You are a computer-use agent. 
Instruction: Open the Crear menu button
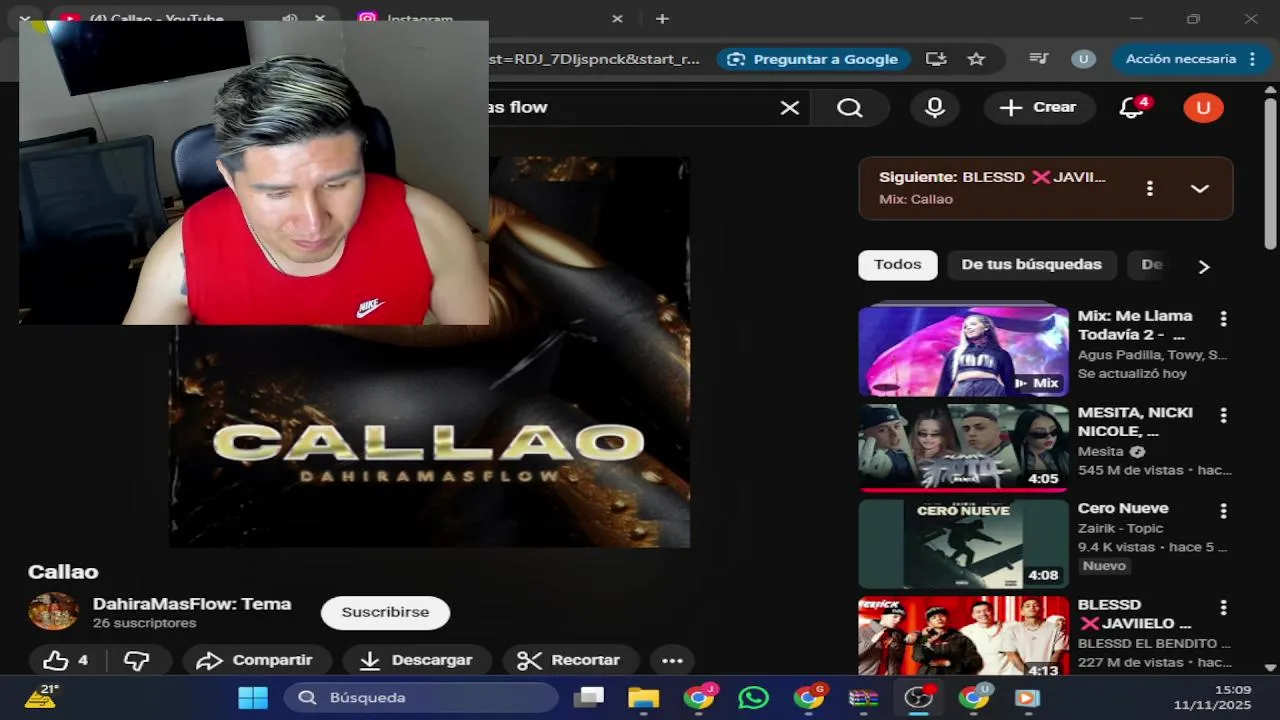click(1038, 107)
